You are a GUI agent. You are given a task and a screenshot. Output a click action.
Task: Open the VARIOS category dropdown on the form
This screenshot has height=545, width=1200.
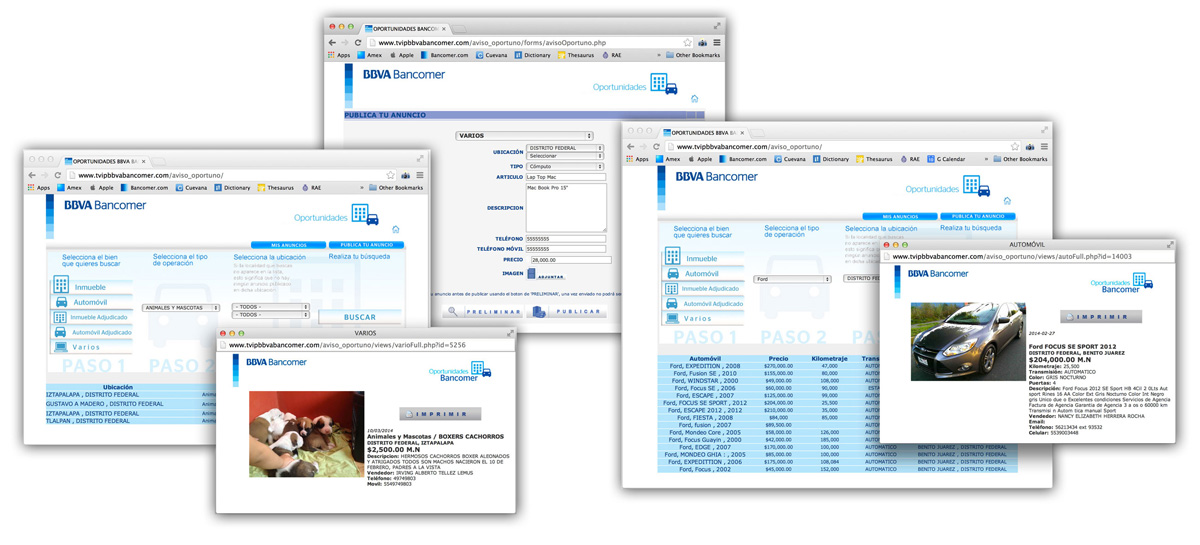pyautogui.click(x=524, y=136)
